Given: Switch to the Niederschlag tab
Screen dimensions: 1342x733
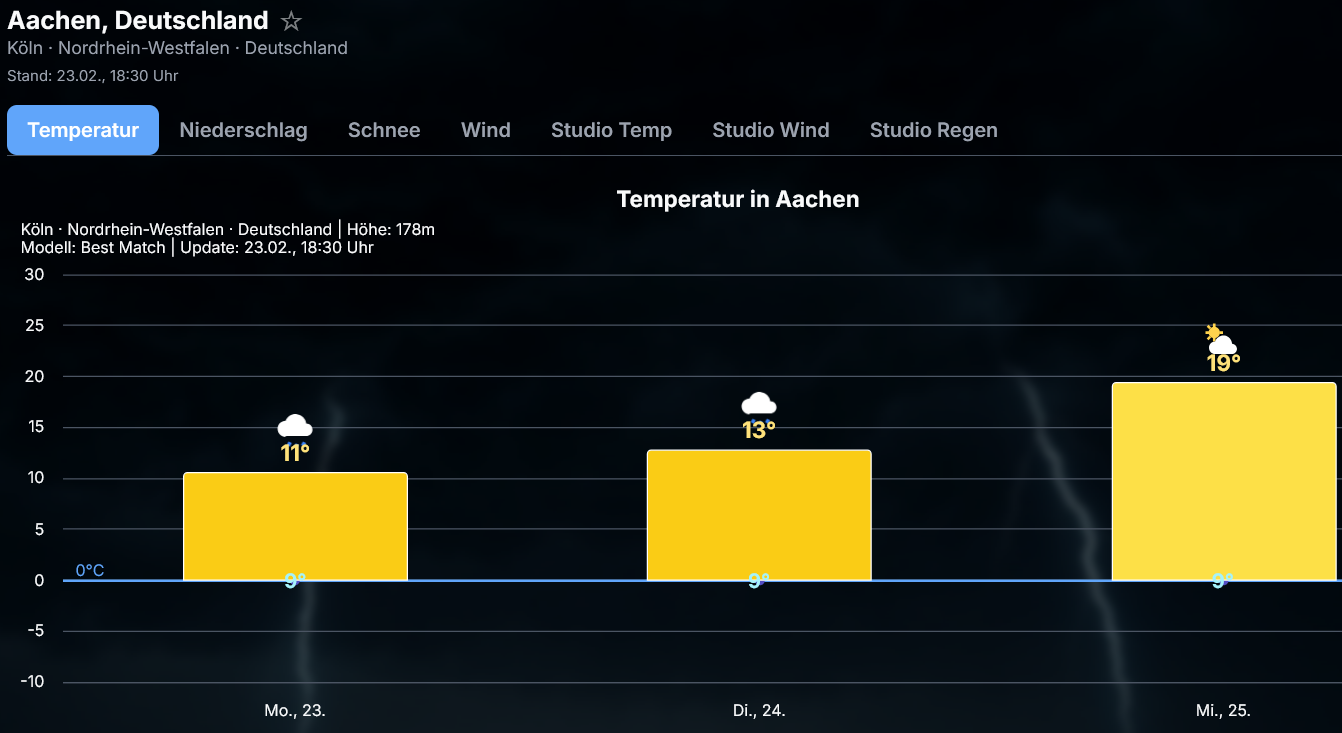Looking at the screenshot, I should tap(243, 130).
